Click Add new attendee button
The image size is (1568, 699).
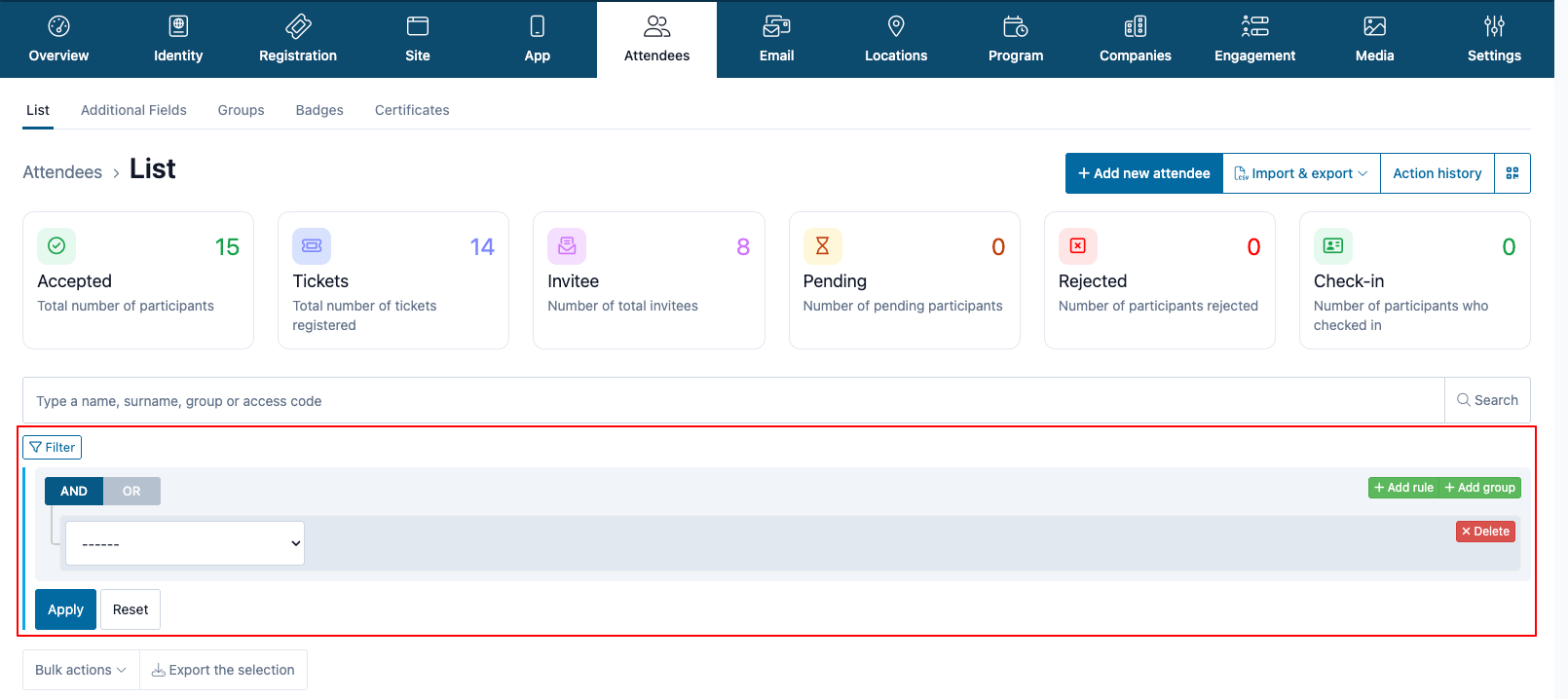[x=1143, y=173]
